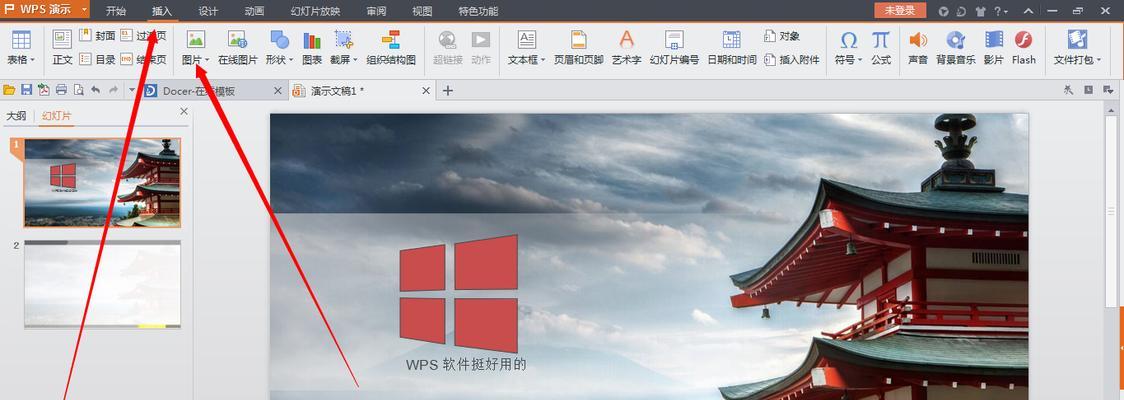Insert a 公式 formula
Image resolution: width=1124 pixels, height=400 pixels.
[x=881, y=48]
